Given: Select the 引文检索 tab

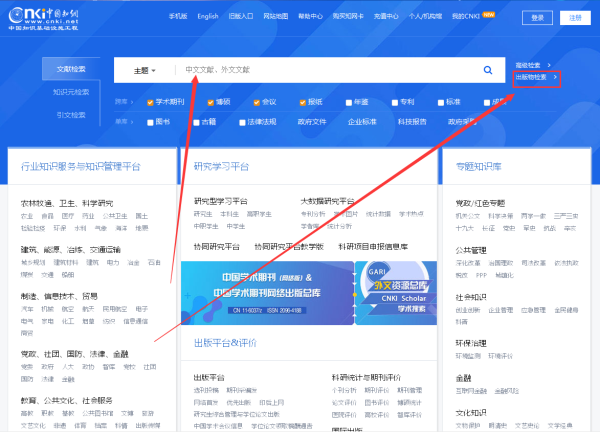Looking at the screenshot, I should tap(71, 115).
